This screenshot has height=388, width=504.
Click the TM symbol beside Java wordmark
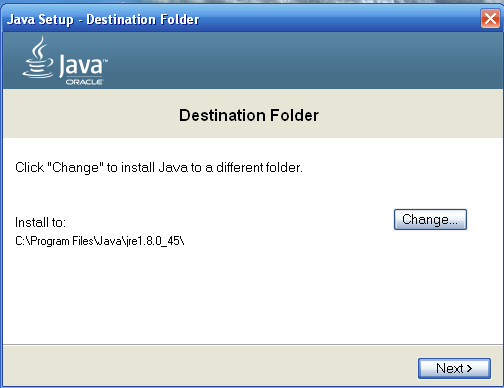pyautogui.click(x=105, y=61)
